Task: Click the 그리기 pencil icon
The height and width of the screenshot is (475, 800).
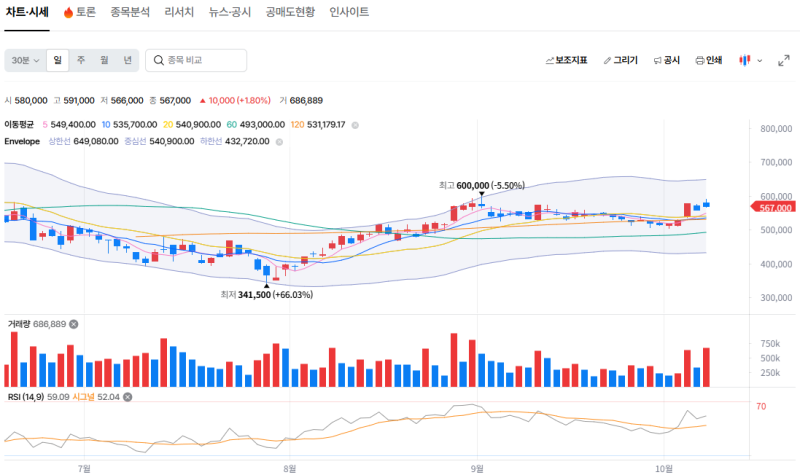Action: pyautogui.click(x=607, y=61)
